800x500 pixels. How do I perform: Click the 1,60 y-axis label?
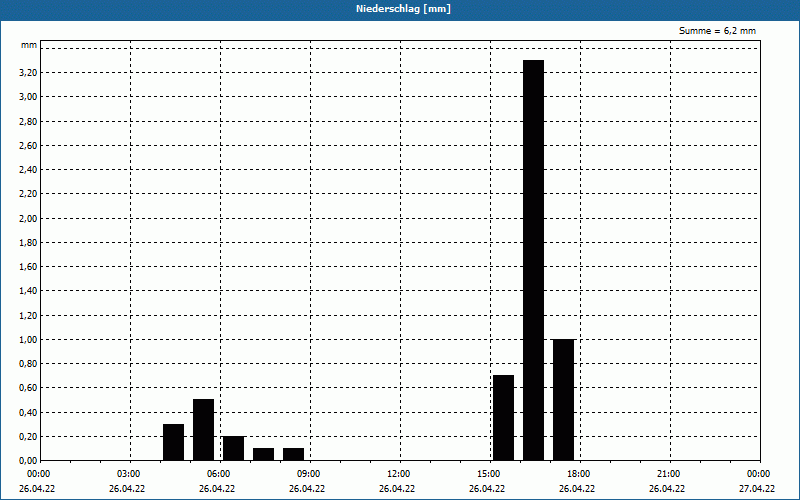28,267
